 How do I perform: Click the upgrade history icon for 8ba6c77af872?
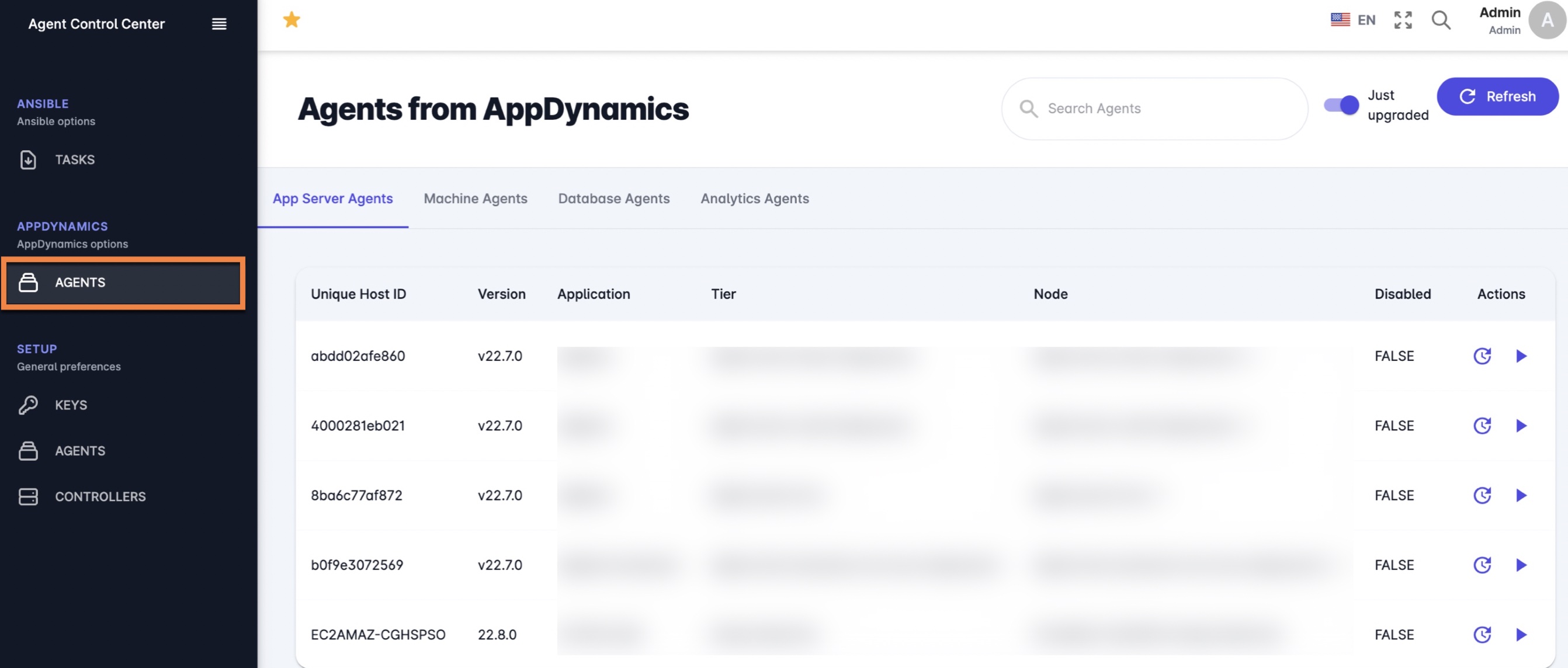tap(1482, 495)
